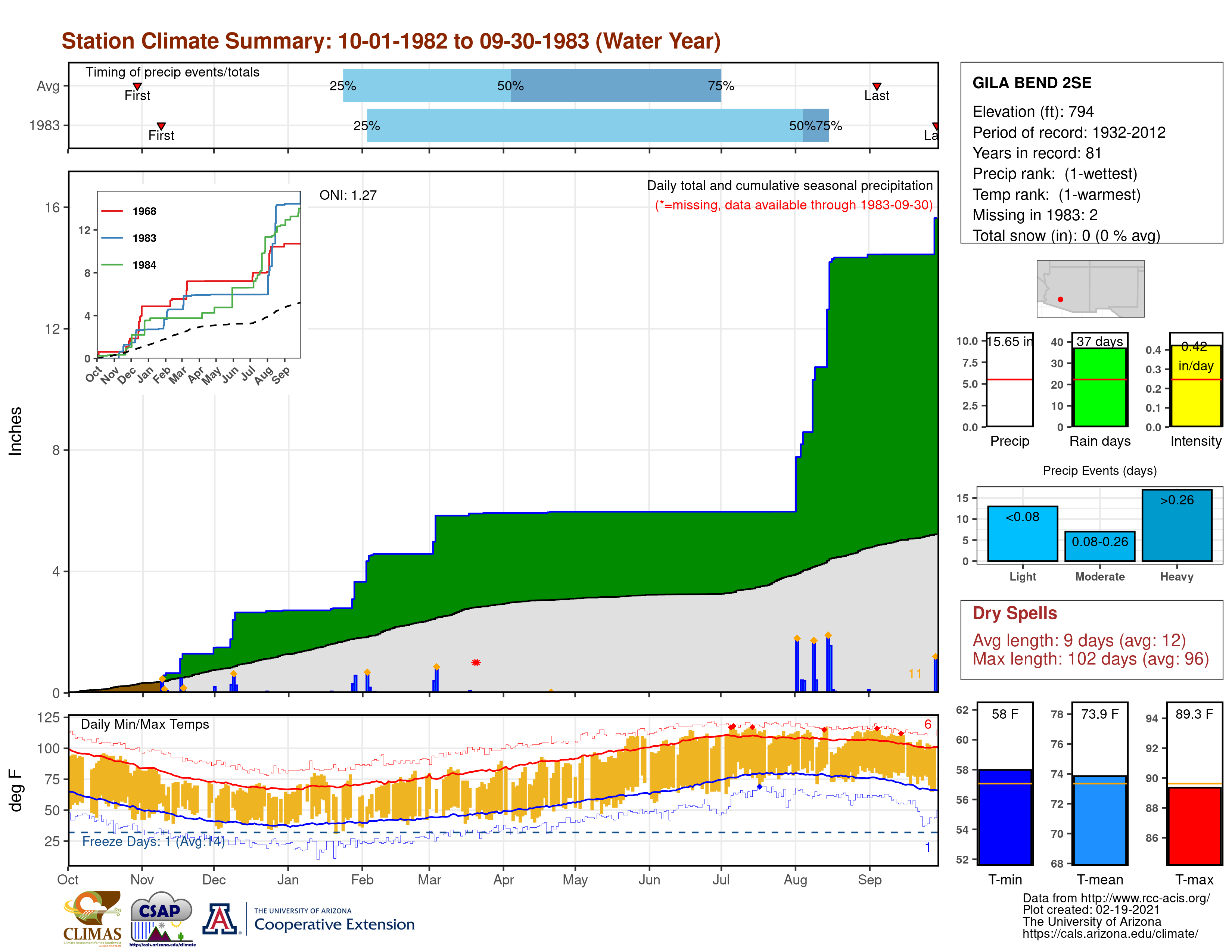Click the Elevation (ft): 794 text
The width and height of the screenshot is (1232, 952).
point(1033,112)
